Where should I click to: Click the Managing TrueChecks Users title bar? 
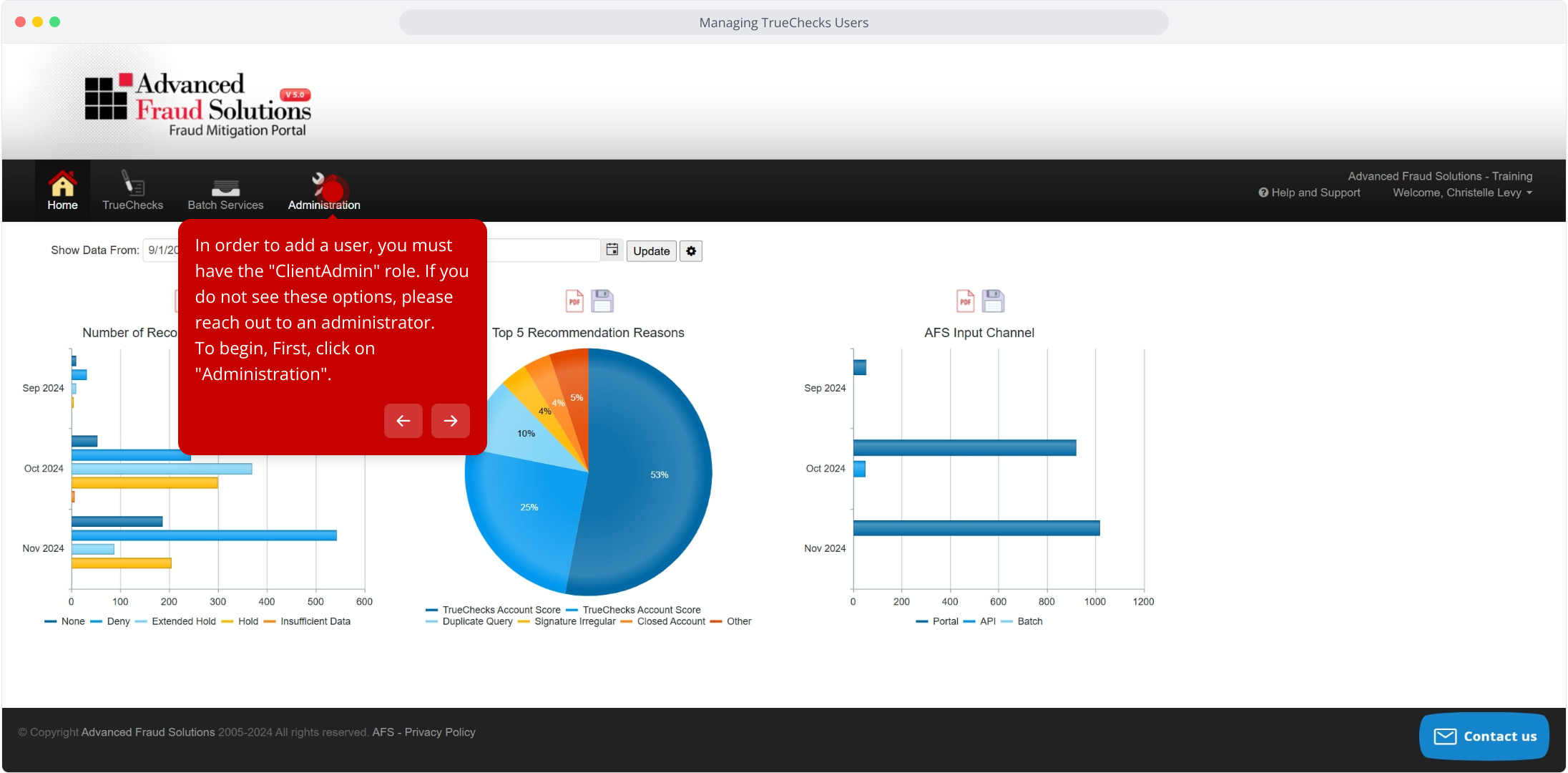coord(784,22)
